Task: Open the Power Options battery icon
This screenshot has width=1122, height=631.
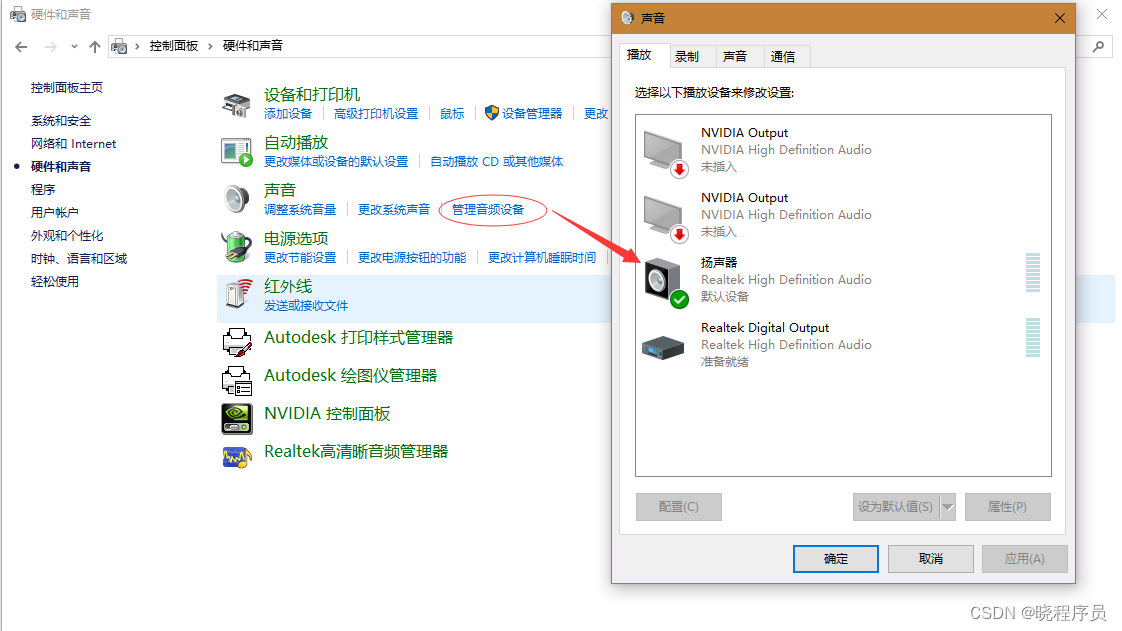Action: (x=236, y=247)
